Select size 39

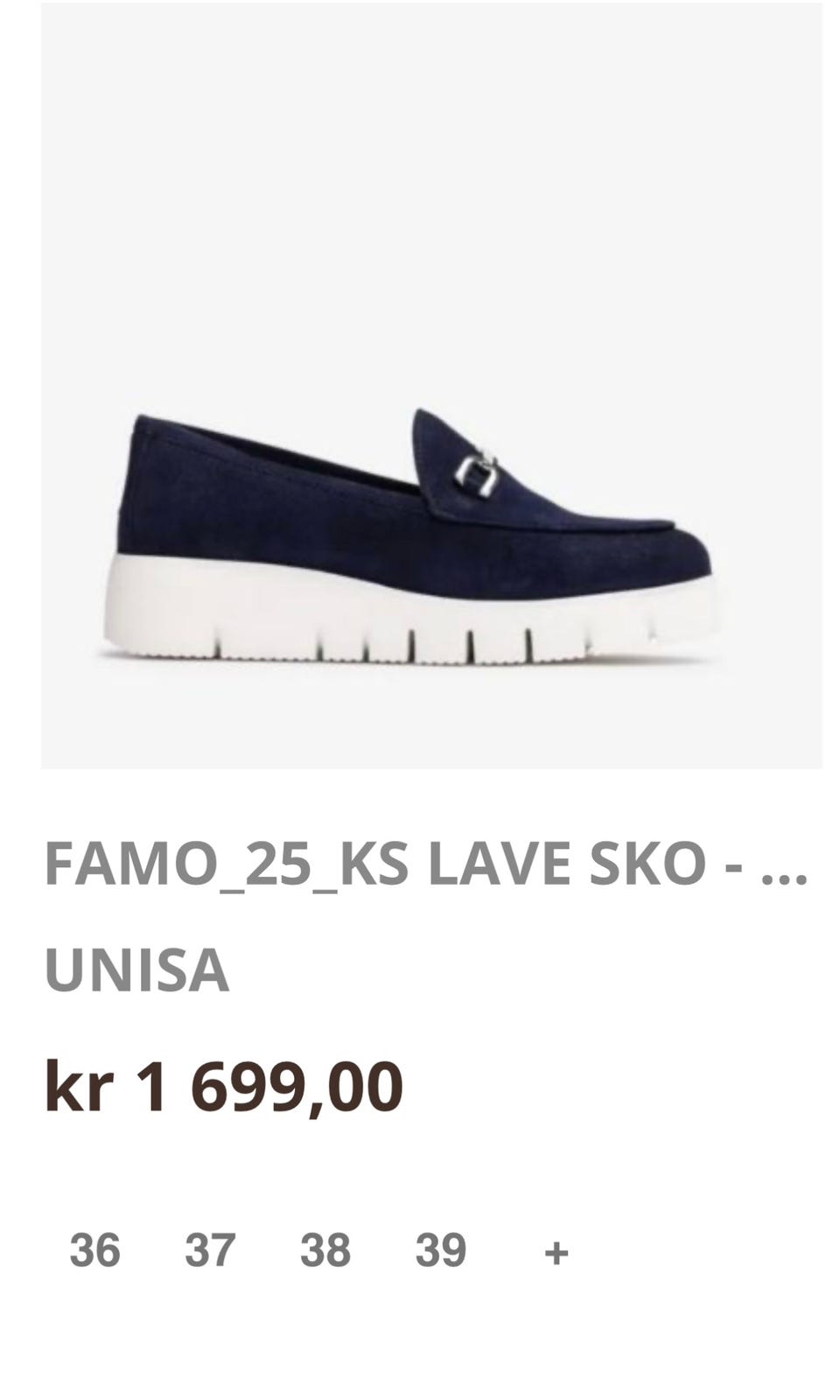[441, 1250]
